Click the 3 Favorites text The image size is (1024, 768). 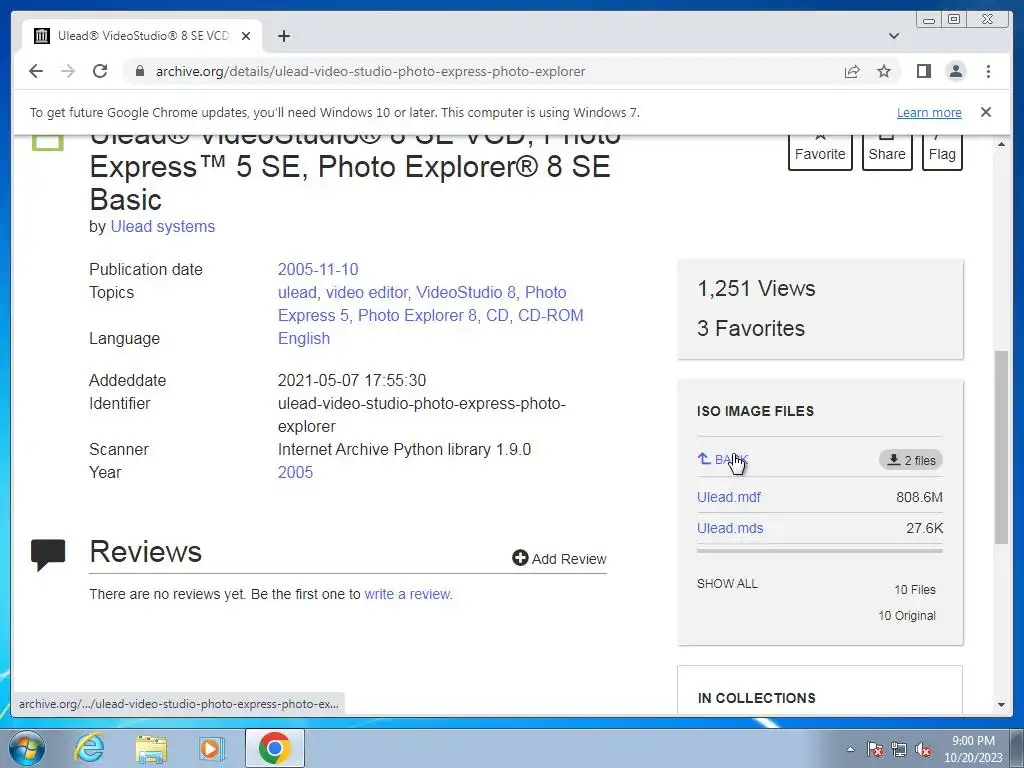751,328
